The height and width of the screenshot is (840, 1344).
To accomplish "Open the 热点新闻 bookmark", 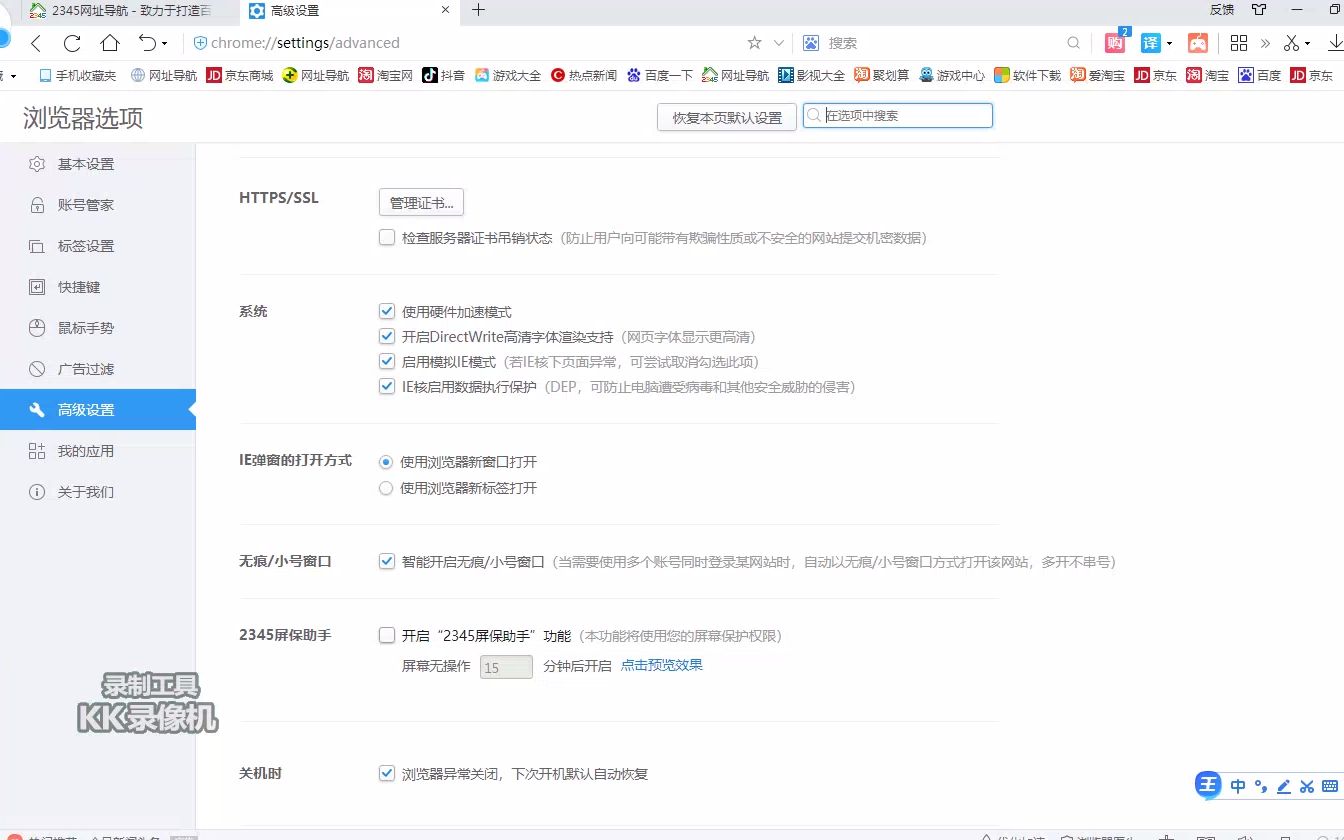I will click(x=584, y=75).
